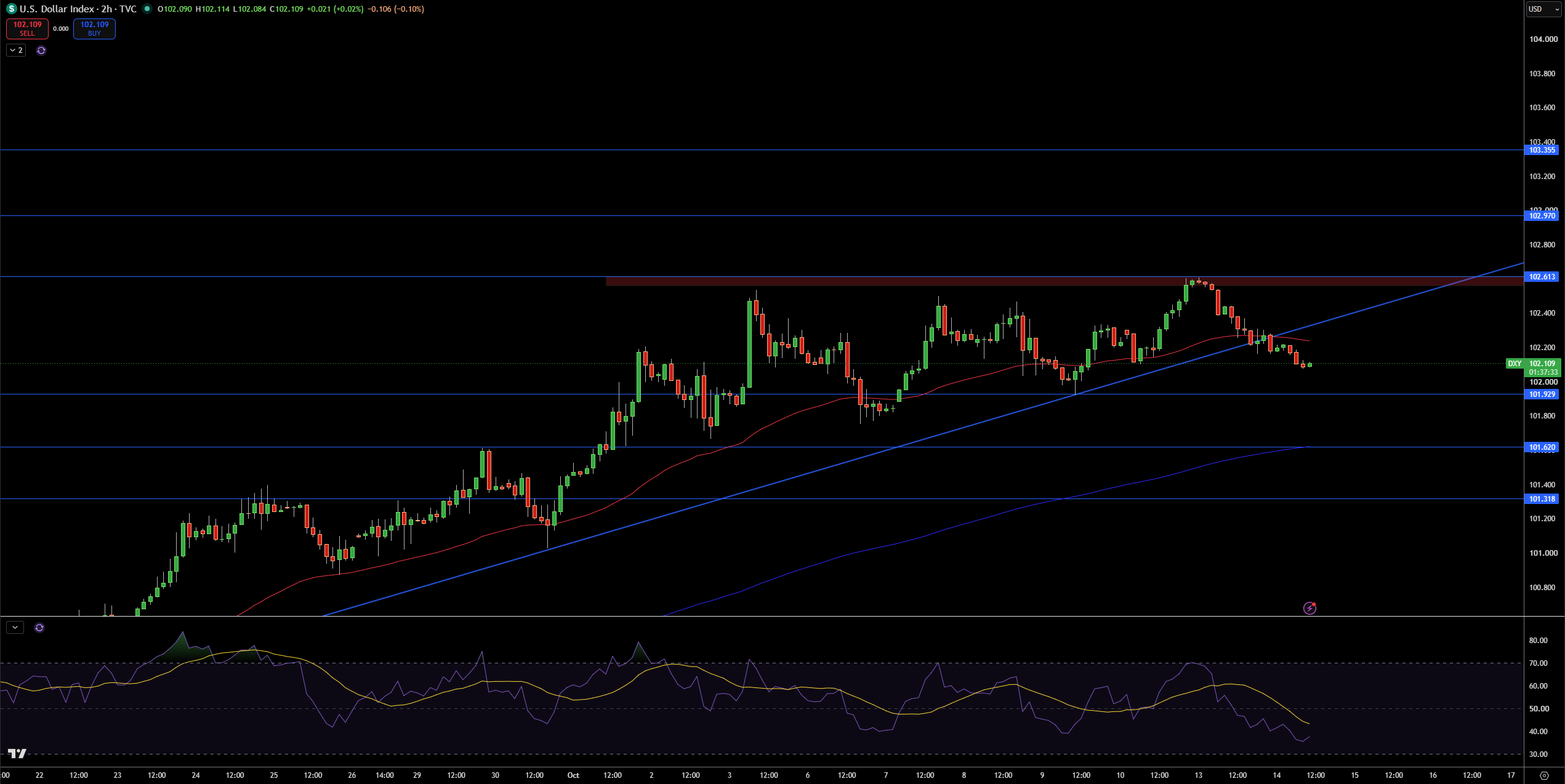The width and height of the screenshot is (1565, 784).
Task: Click the BUY 102.109 button
Action: coord(94,28)
